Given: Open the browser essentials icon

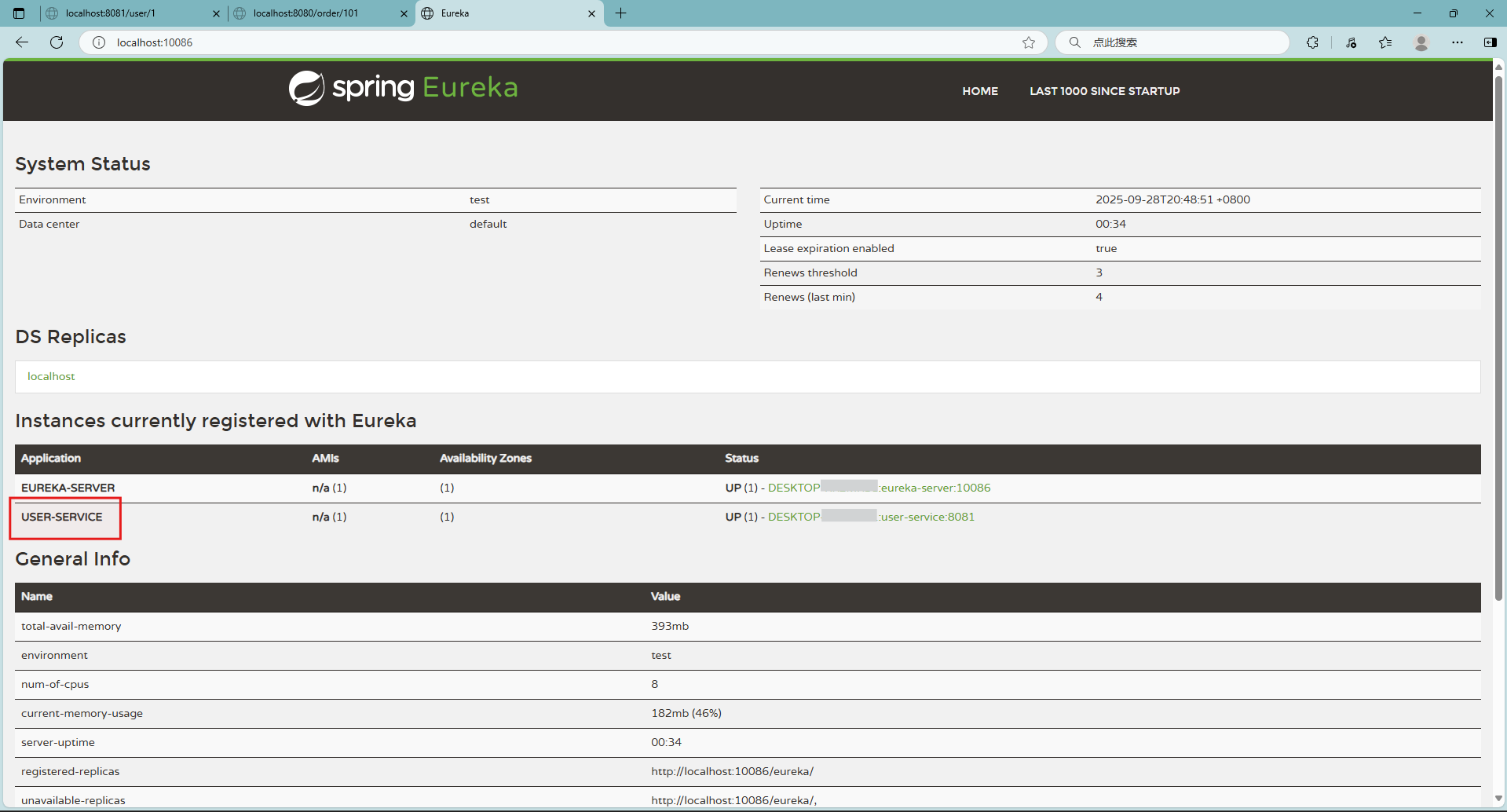Looking at the screenshot, I should pyautogui.click(x=1351, y=42).
